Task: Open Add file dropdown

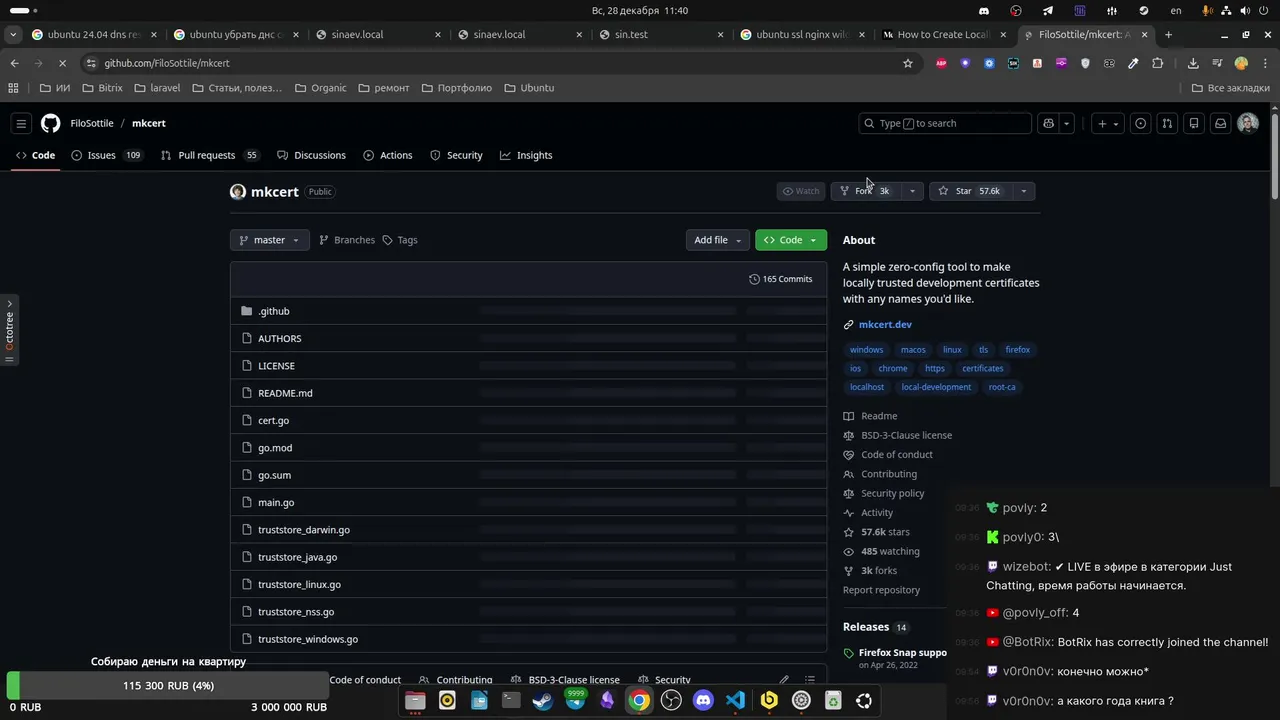Action: 717,240
